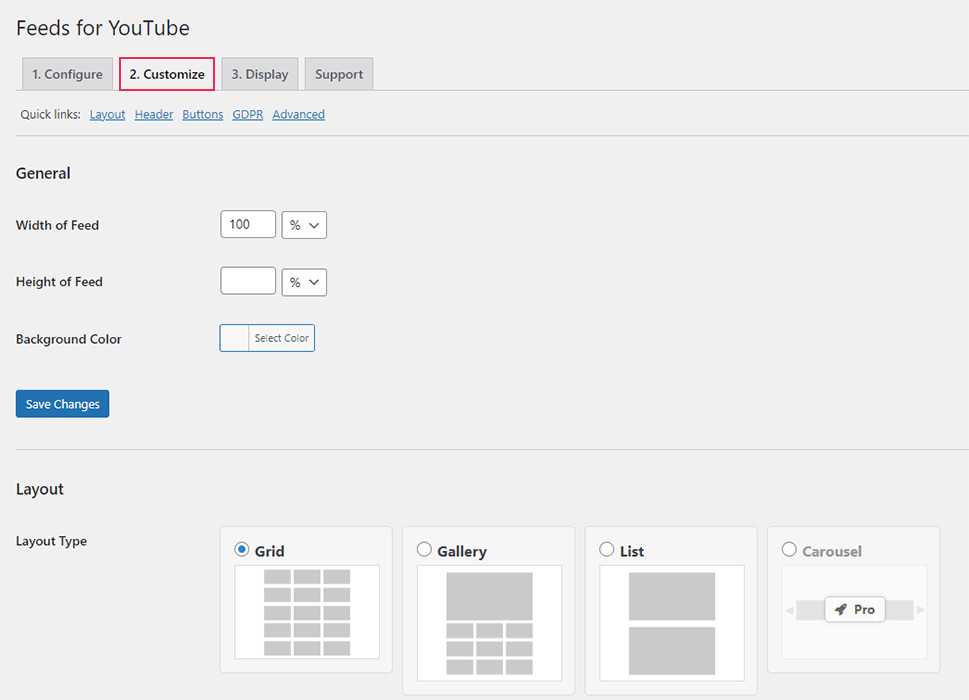Focus the Height of Feed input field
The height and width of the screenshot is (700, 969).
pos(248,281)
